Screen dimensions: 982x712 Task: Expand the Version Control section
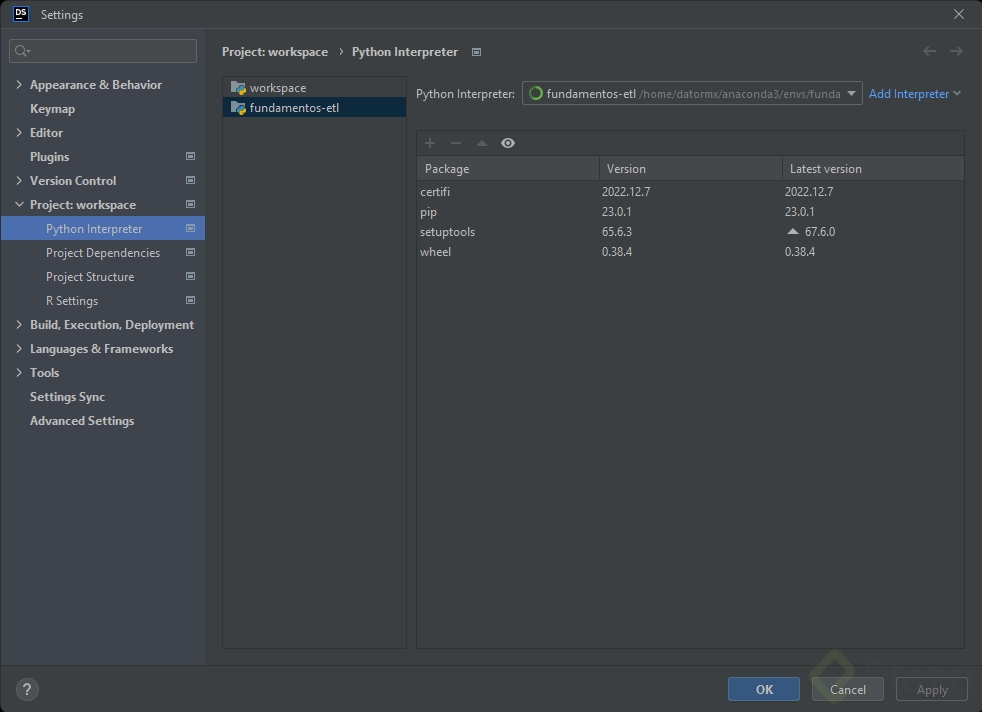click(19, 180)
